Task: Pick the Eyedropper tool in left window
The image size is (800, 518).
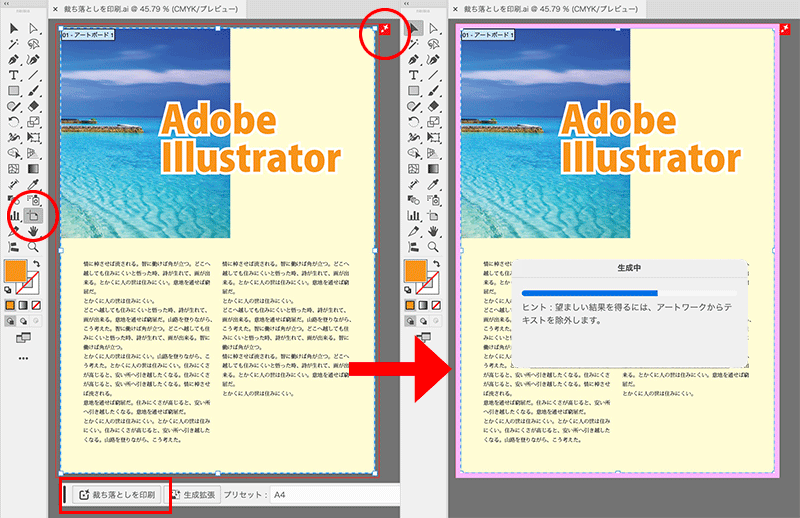Action: 33,184
